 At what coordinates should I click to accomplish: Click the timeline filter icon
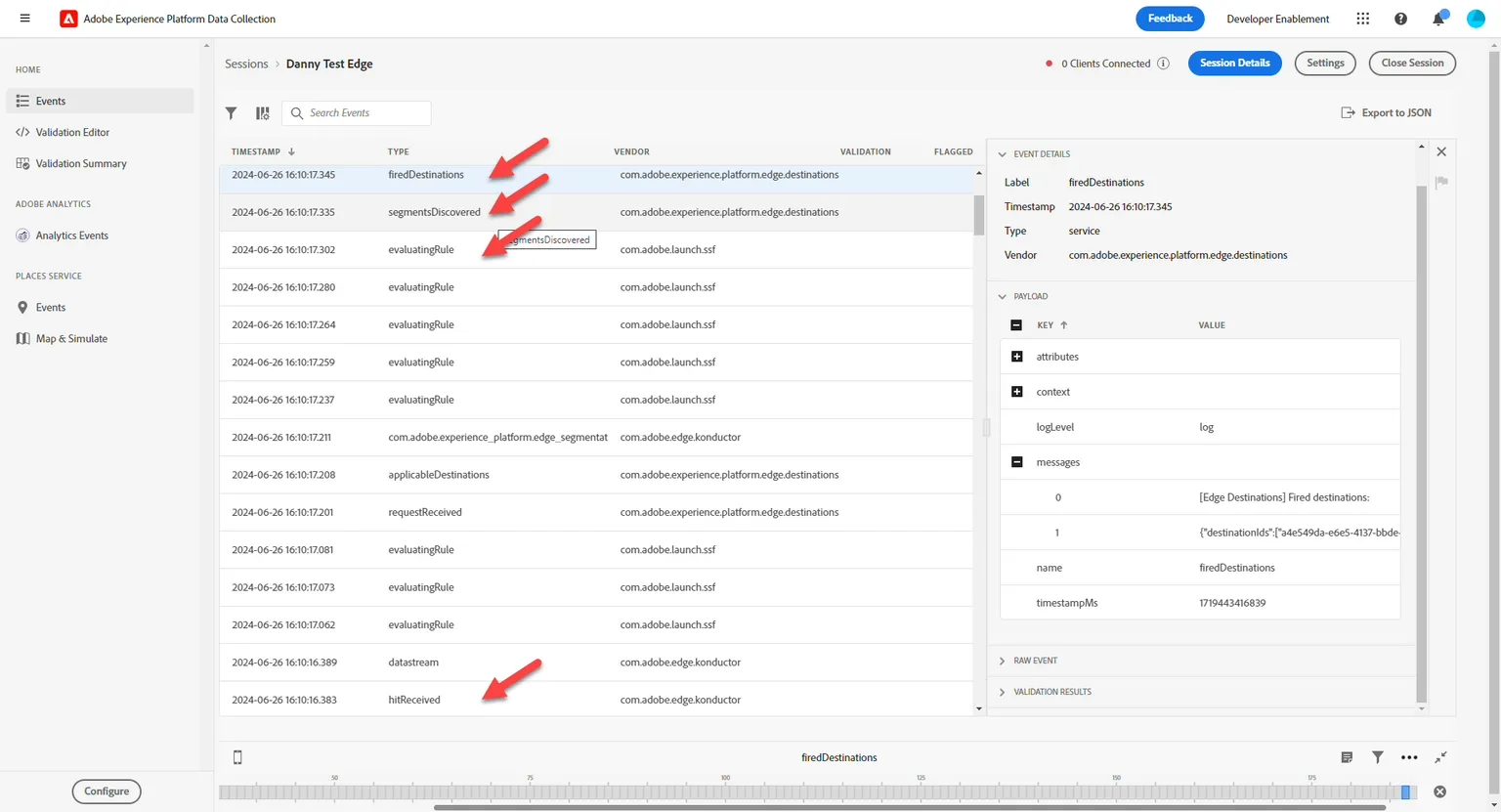click(x=1377, y=757)
